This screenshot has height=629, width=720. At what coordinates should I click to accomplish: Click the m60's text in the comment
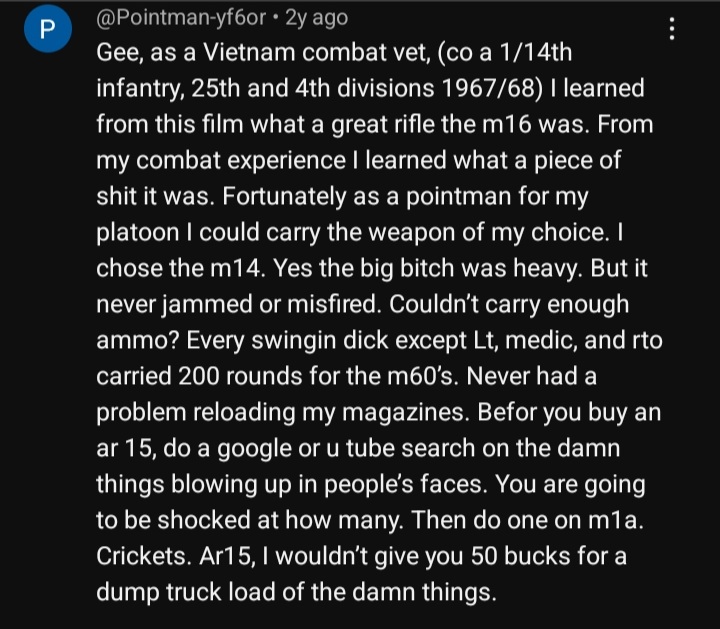(x=422, y=376)
